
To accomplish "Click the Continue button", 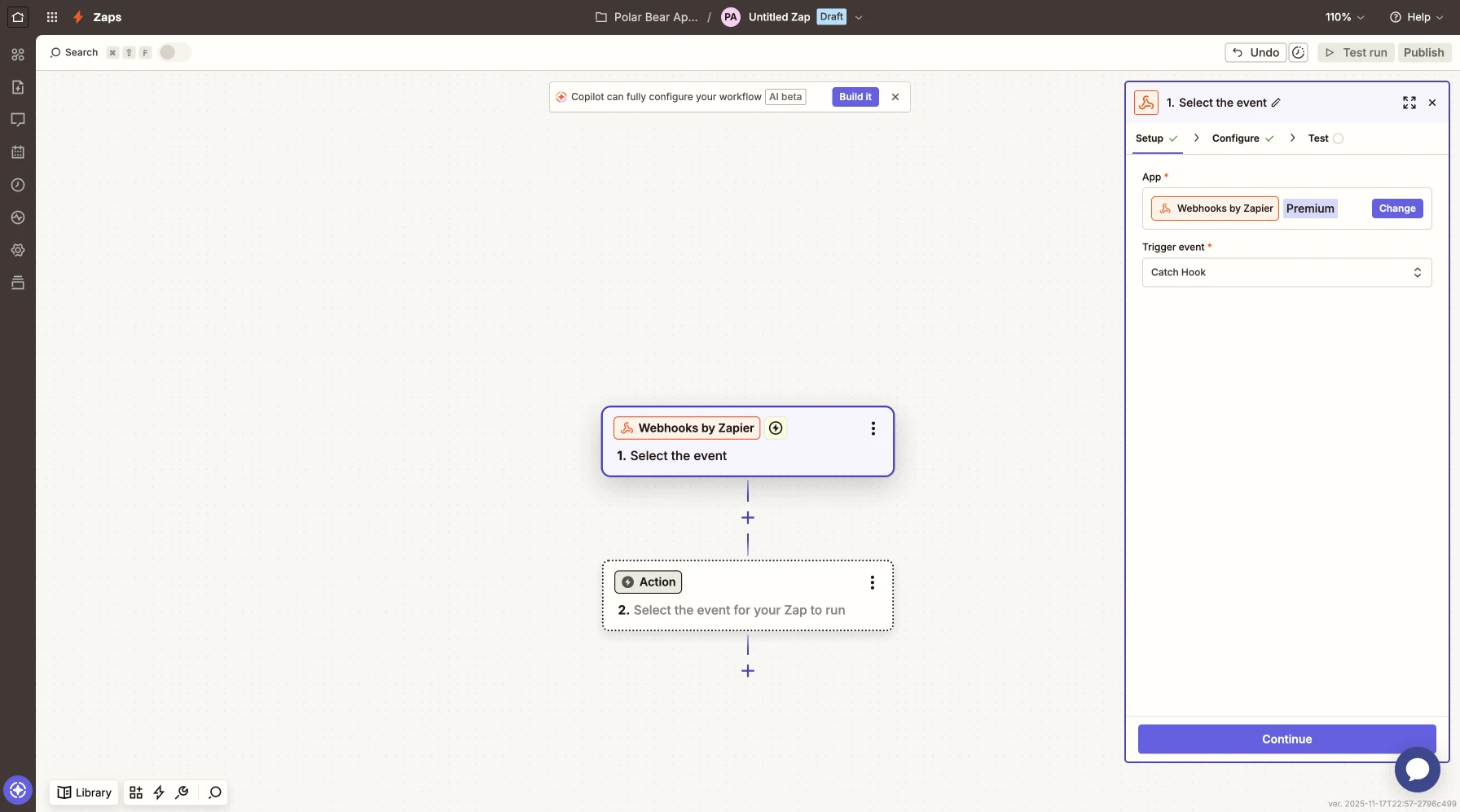I will [1286, 739].
